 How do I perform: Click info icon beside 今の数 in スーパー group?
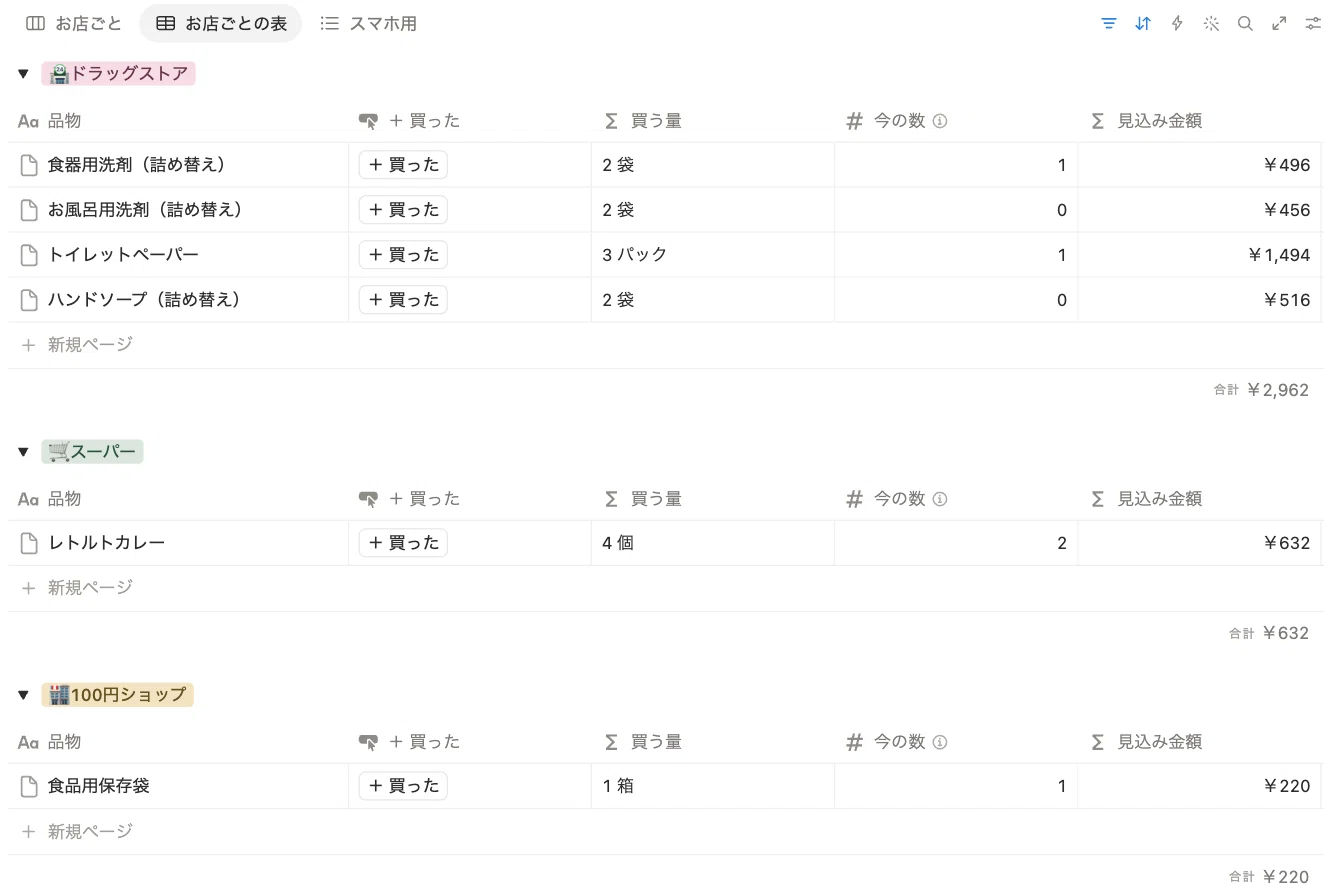(x=940, y=499)
